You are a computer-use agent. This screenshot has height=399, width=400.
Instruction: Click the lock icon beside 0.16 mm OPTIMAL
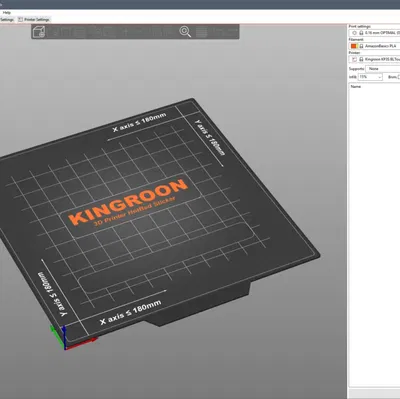361,33
